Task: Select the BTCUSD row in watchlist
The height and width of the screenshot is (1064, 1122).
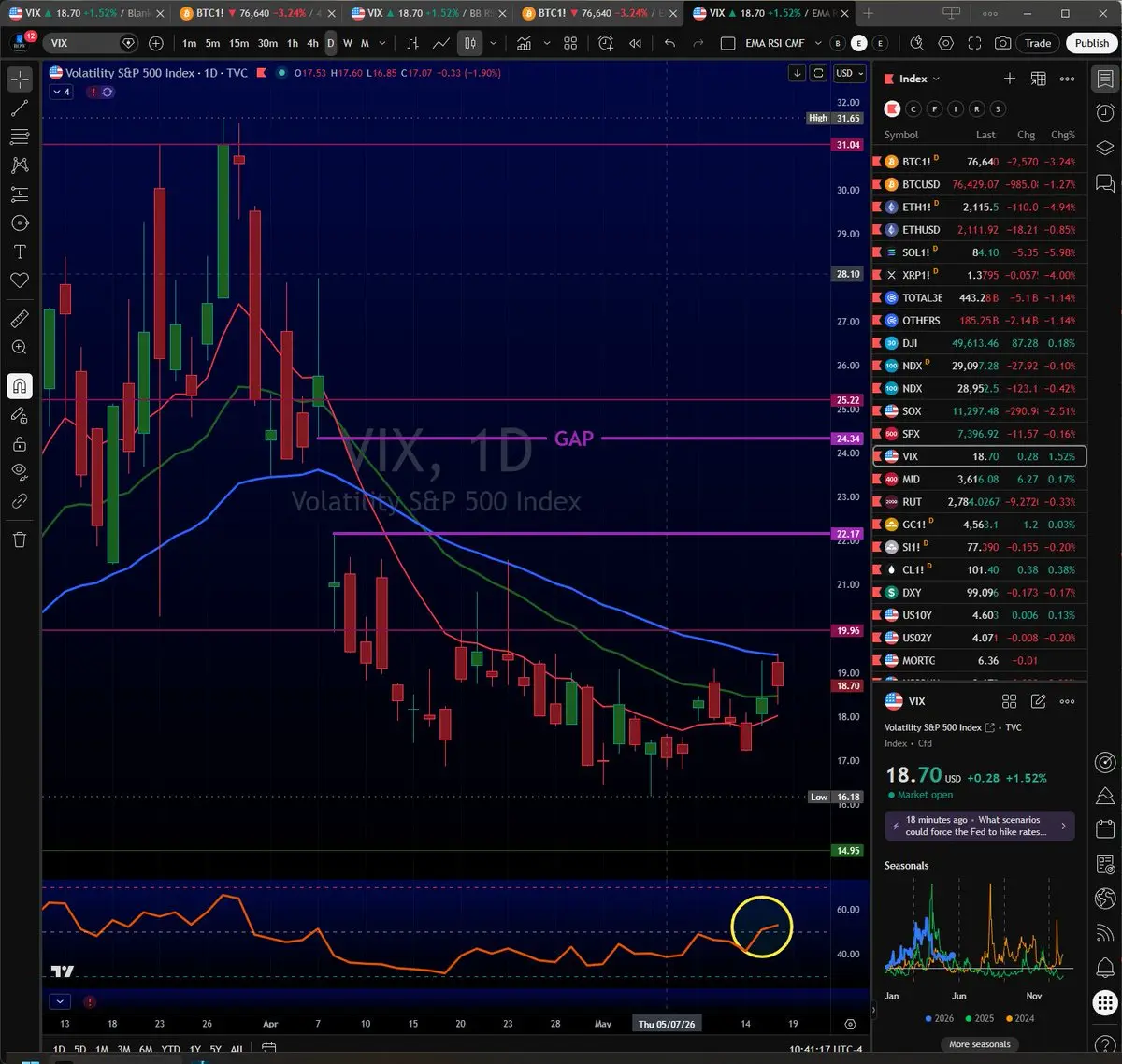Action: [979, 184]
